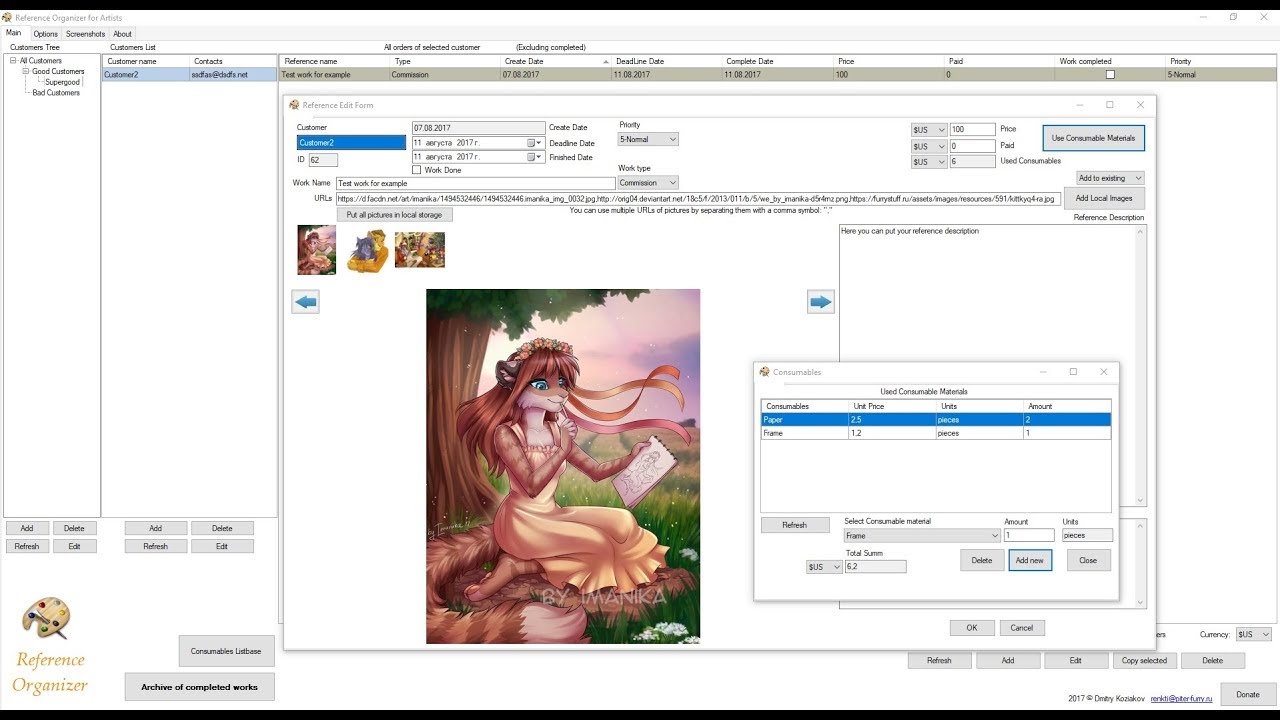Select second thumbnail with cat on yellow
Screen dimensions: 1280x720
pos(367,251)
